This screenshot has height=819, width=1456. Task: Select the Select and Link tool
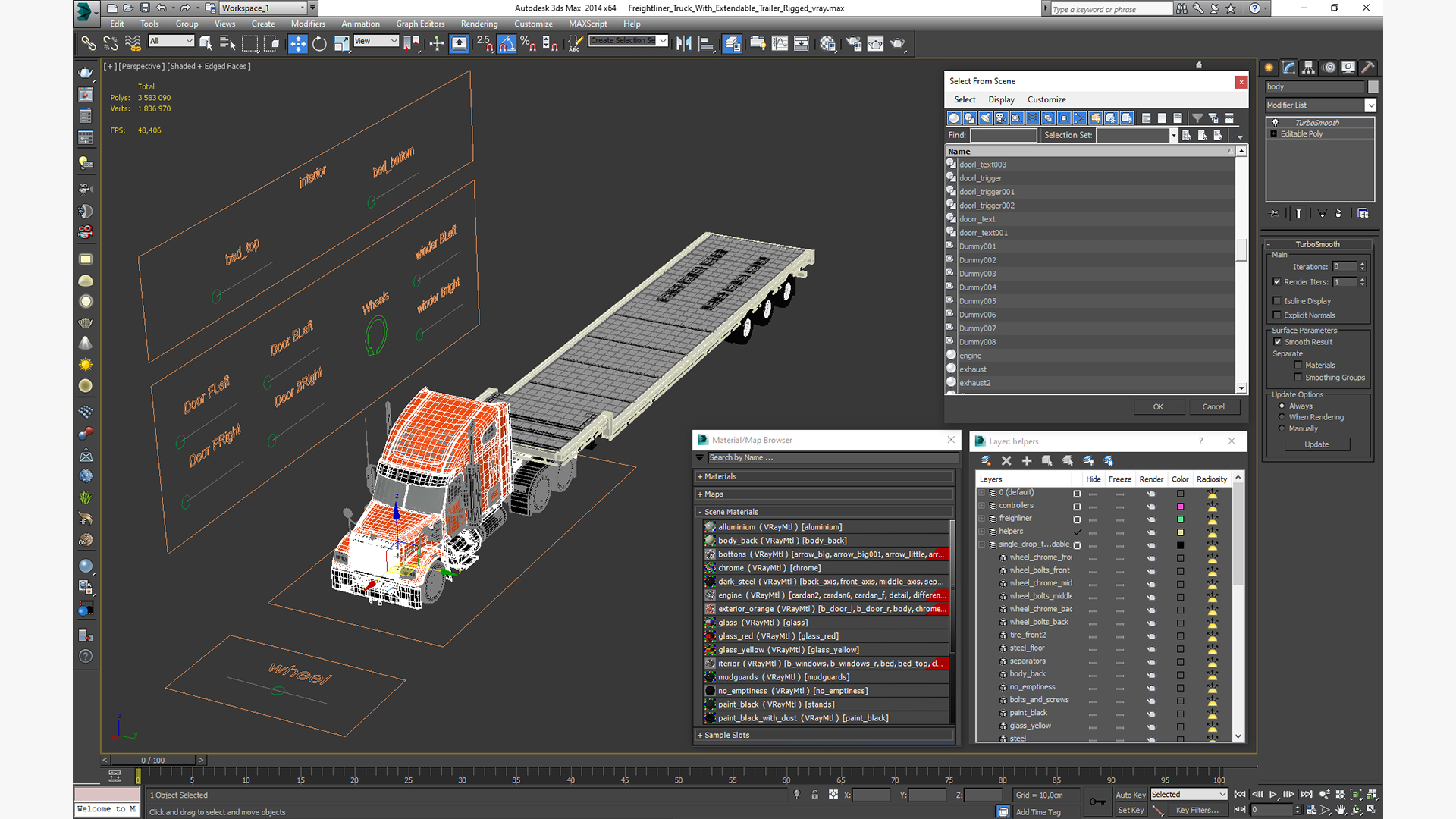click(x=89, y=43)
